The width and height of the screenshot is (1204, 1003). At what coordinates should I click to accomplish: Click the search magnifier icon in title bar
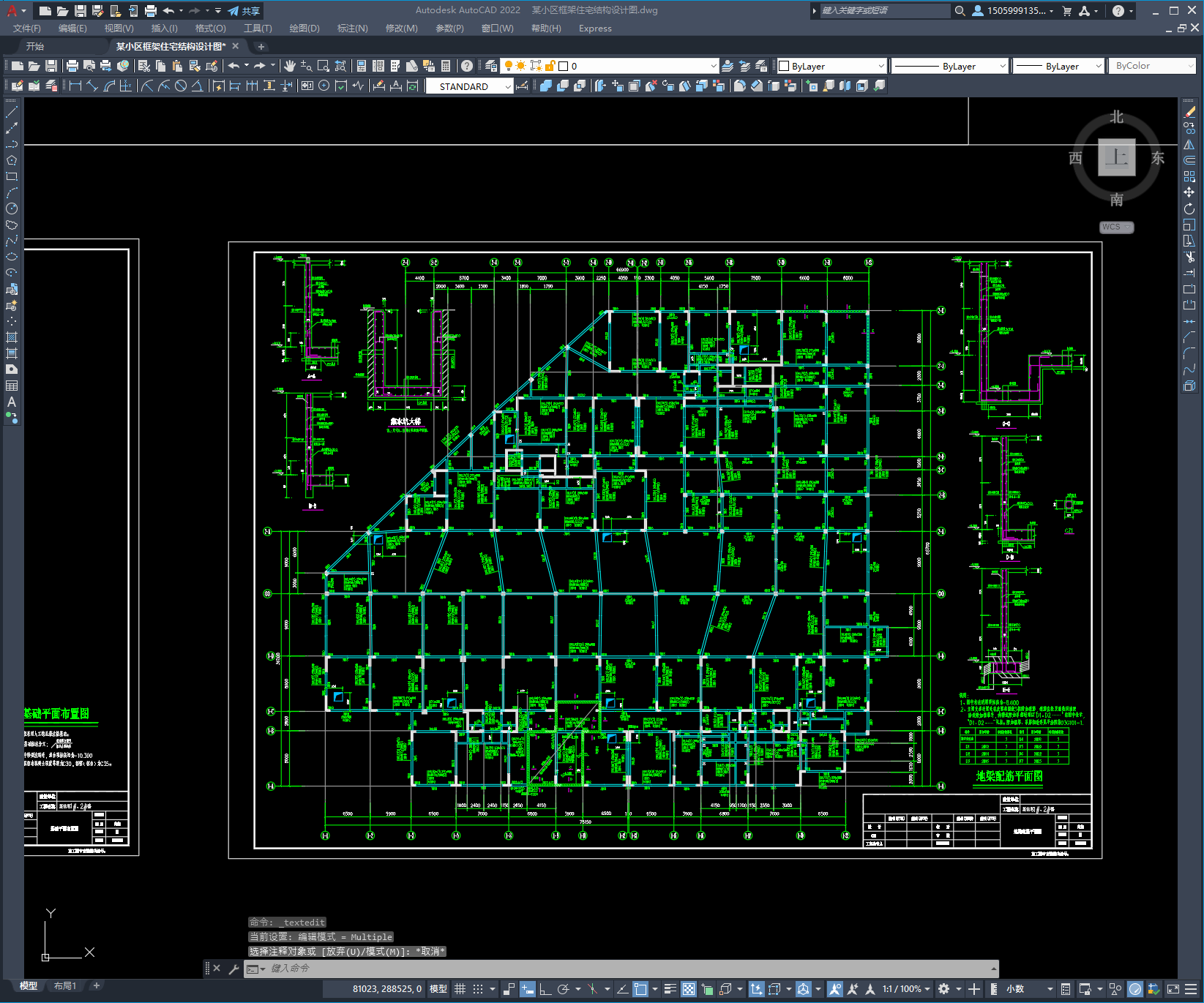pyautogui.click(x=960, y=11)
